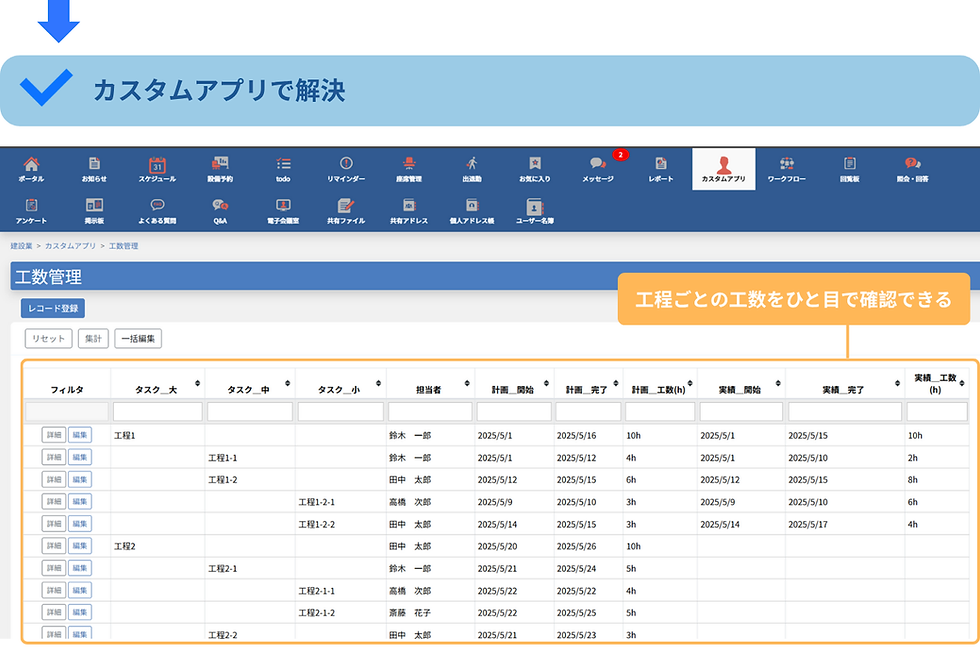Select the 斎藤 花子 assignee cell
Screen dimensions: 980x653
(431, 613)
